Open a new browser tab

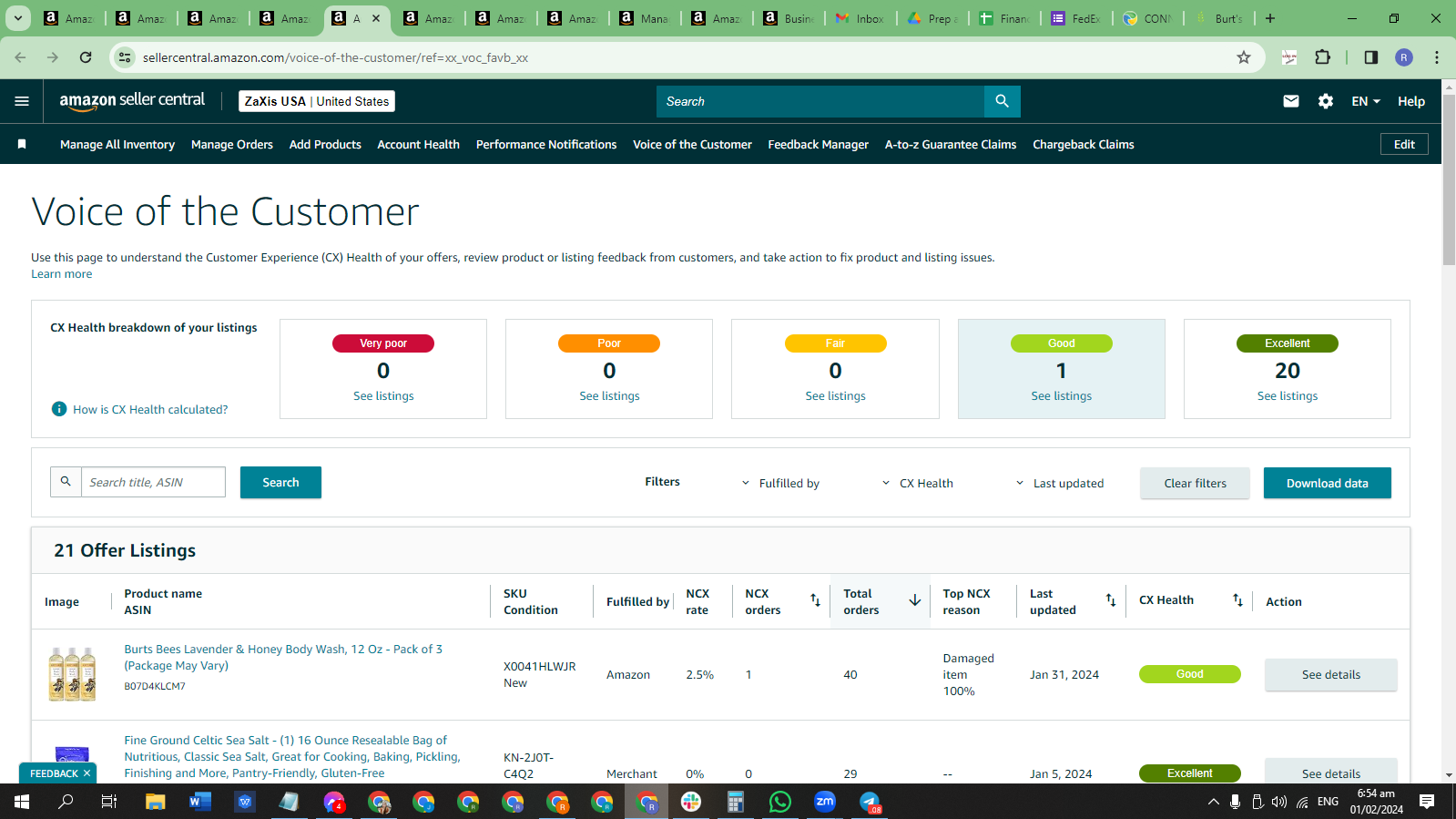point(1270,18)
